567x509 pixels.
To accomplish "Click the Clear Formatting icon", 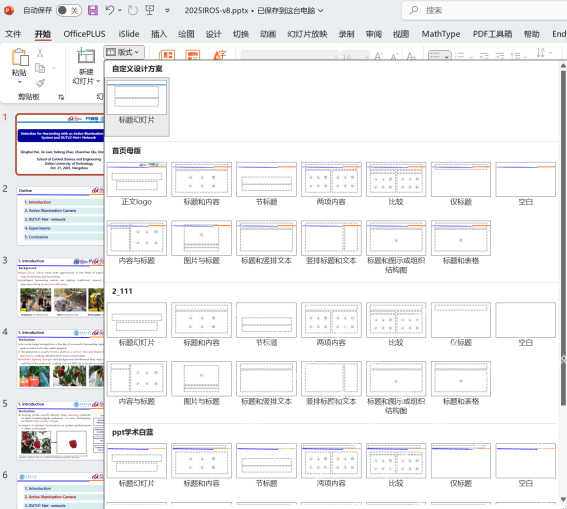I will pyautogui.click(x=411, y=56).
